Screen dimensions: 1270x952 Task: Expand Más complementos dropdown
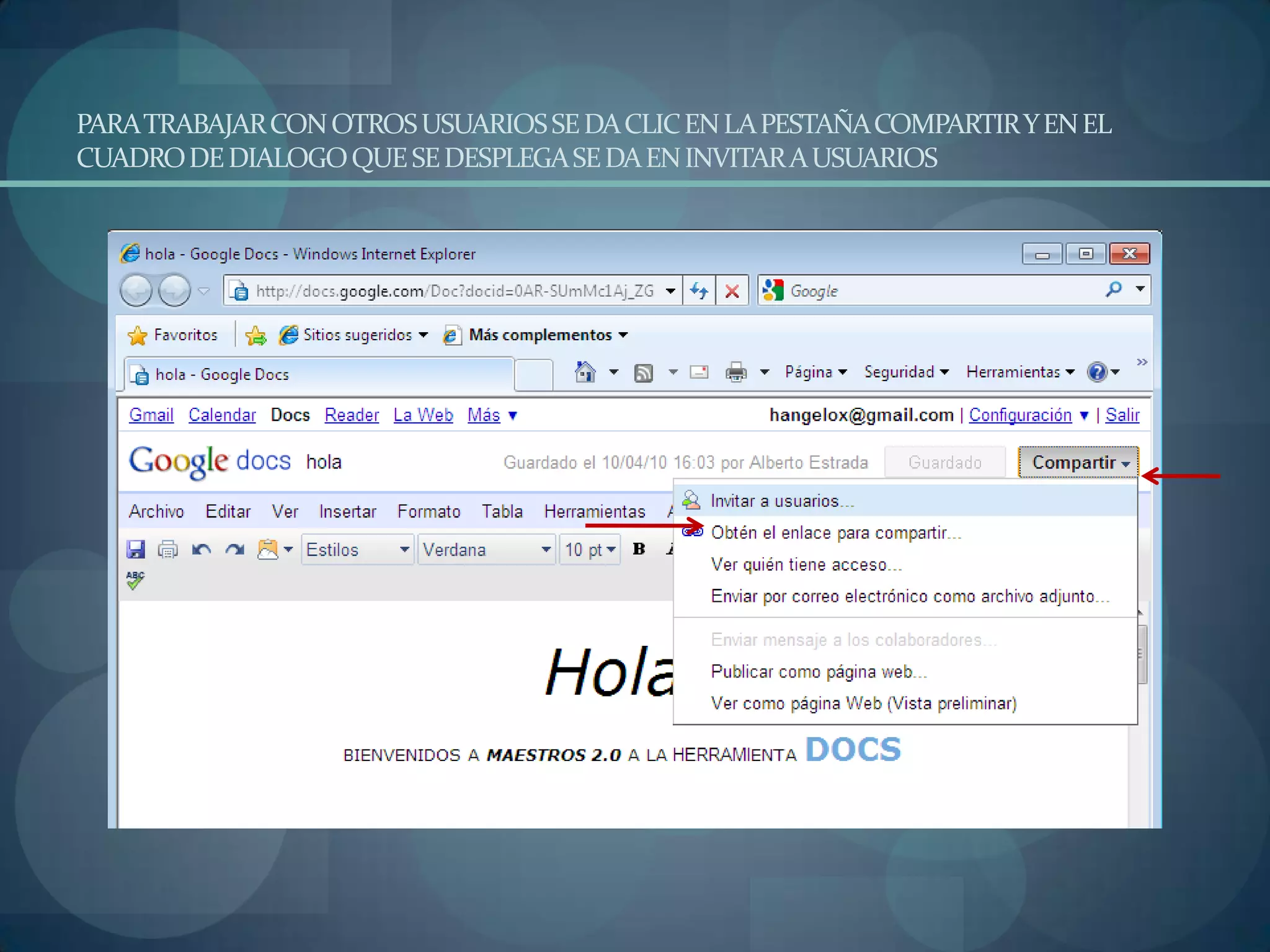coord(623,335)
